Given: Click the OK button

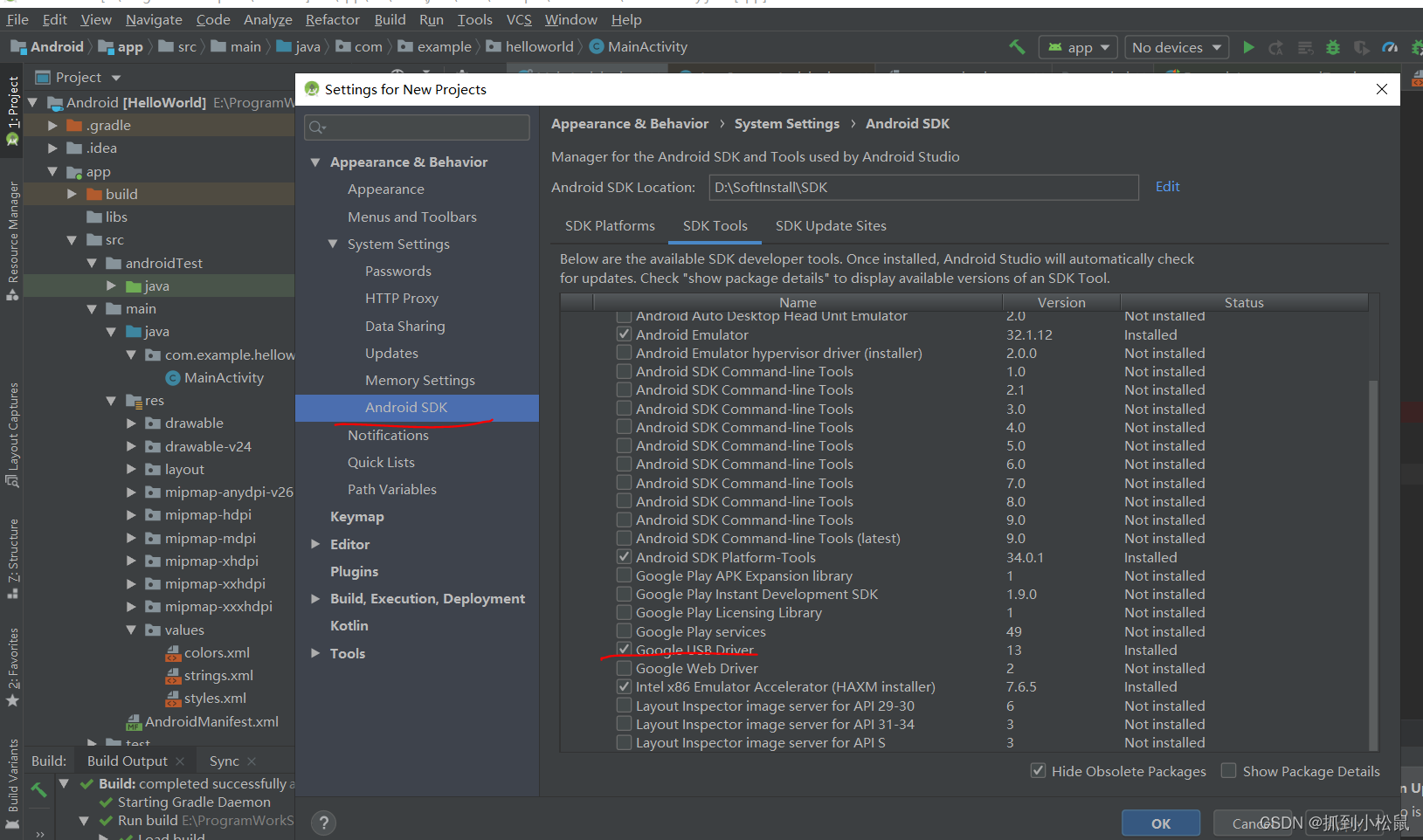Looking at the screenshot, I should pyautogui.click(x=1161, y=823).
